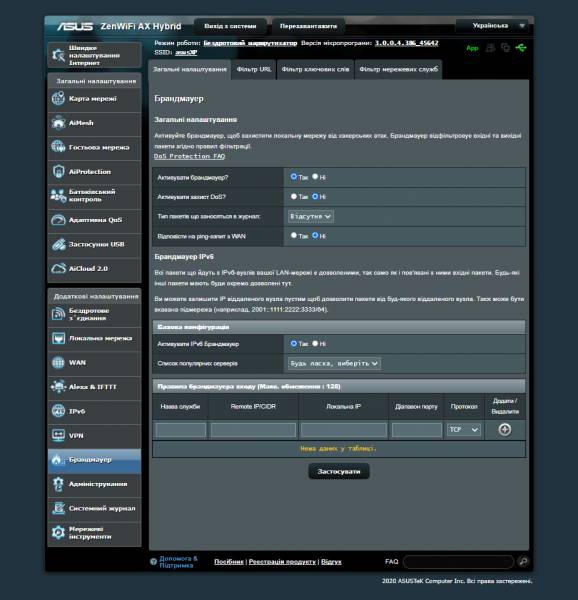This screenshot has width=578, height=600.
Task: Switch to the URL Filter tab
Action: [x=254, y=70]
